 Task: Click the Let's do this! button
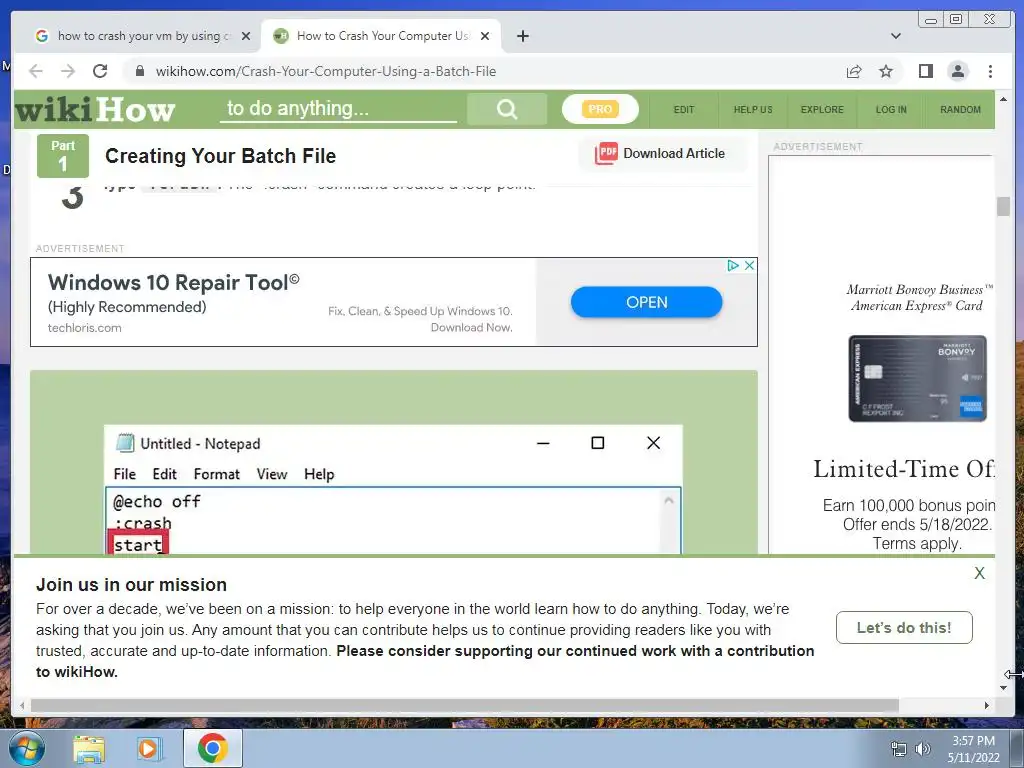(x=904, y=628)
